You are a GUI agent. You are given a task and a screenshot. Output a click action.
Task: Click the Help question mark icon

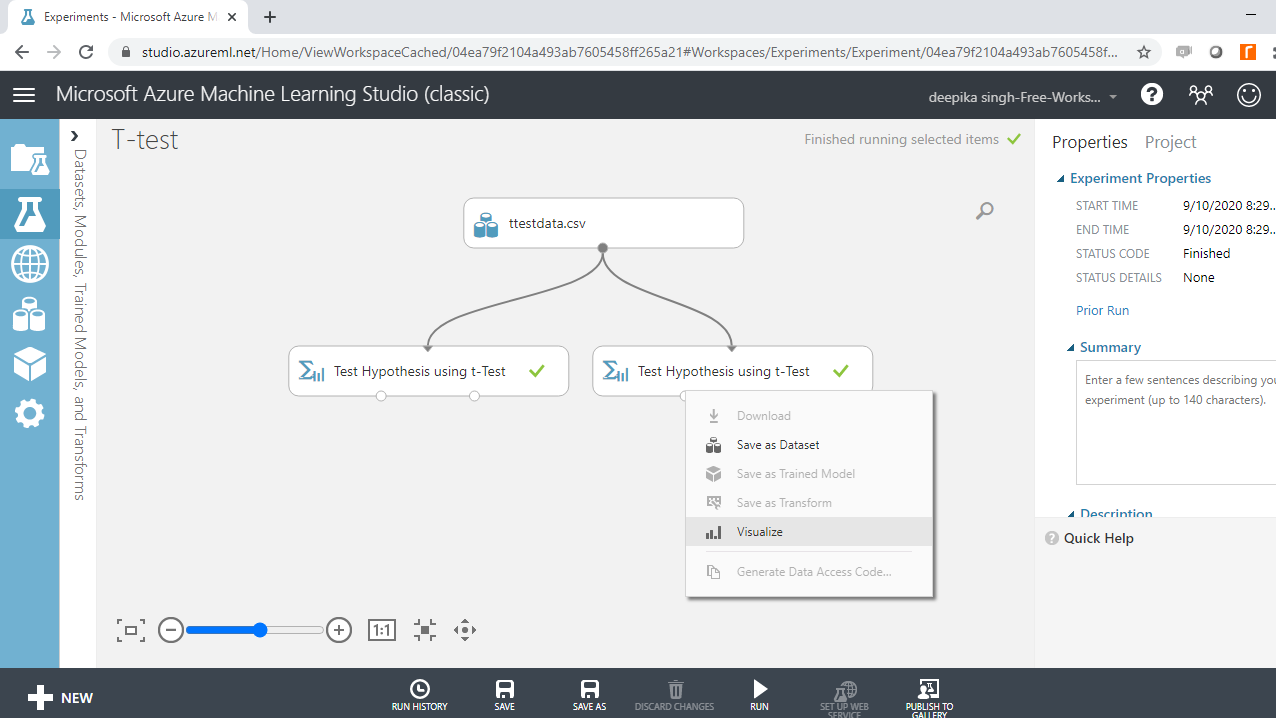tap(1152, 95)
